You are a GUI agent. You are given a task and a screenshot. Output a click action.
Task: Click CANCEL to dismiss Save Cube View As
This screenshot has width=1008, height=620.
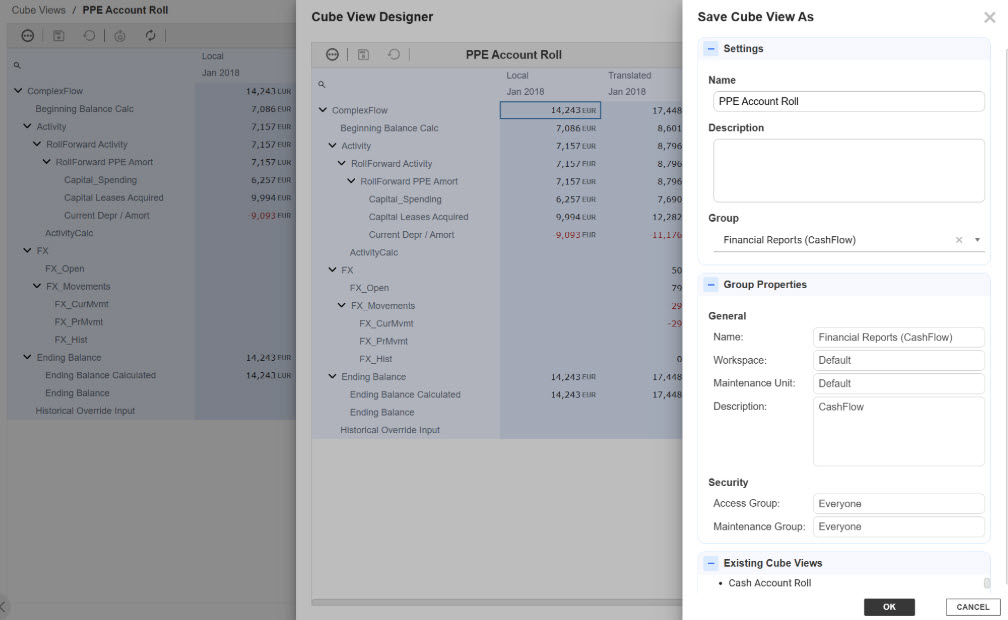click(971, 607)
